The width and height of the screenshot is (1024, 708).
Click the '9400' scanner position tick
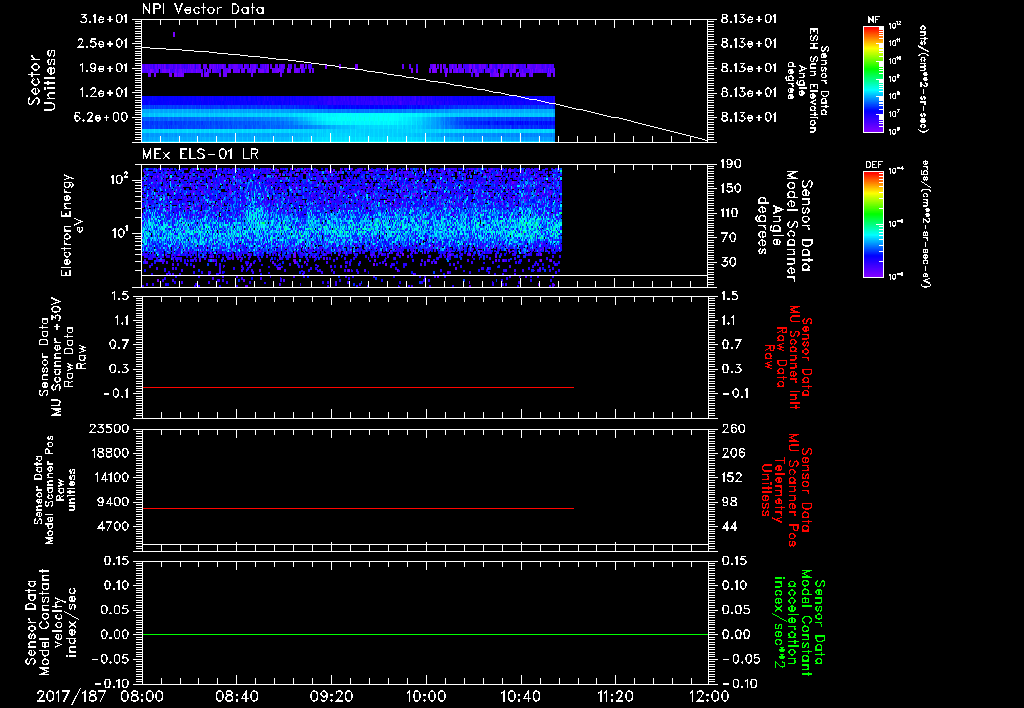112,502
